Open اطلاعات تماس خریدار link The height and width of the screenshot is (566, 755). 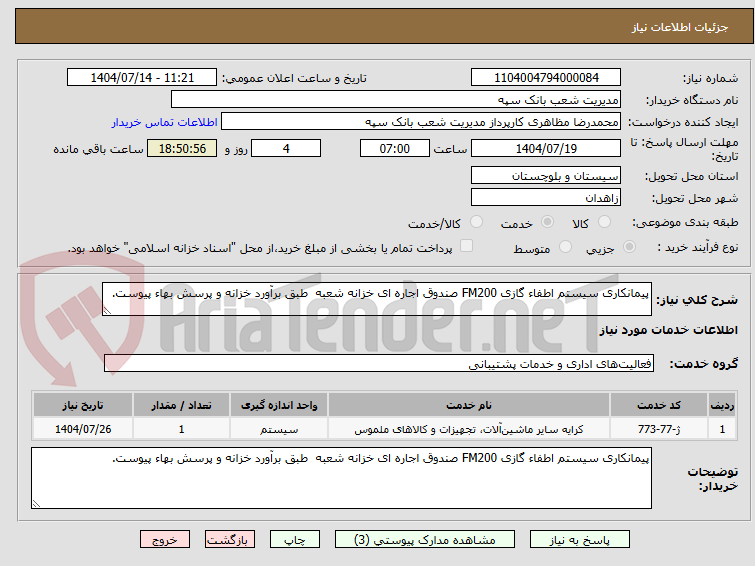pos(165,122)
